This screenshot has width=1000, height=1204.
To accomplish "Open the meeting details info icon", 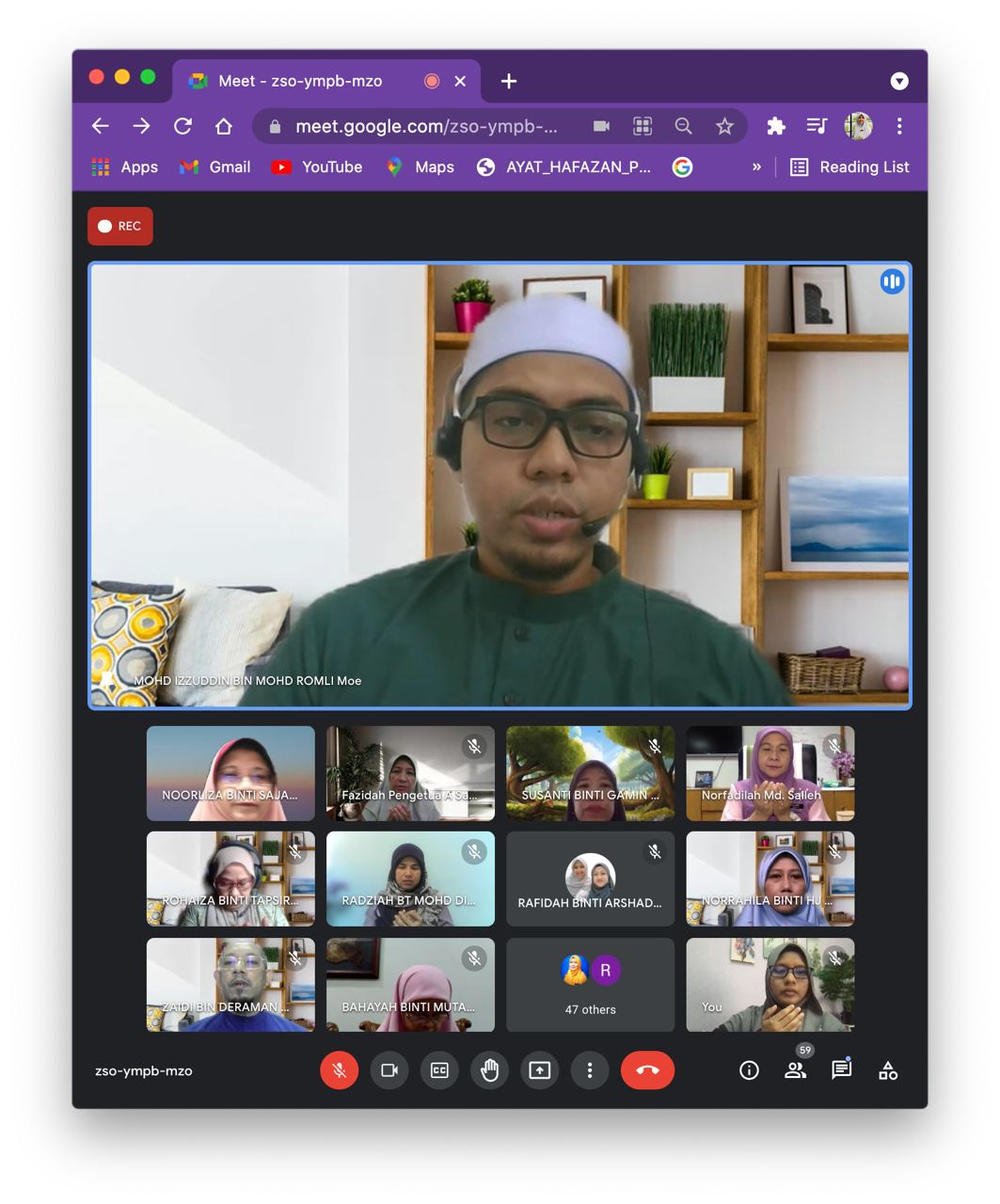I will tap(749, 1070).
